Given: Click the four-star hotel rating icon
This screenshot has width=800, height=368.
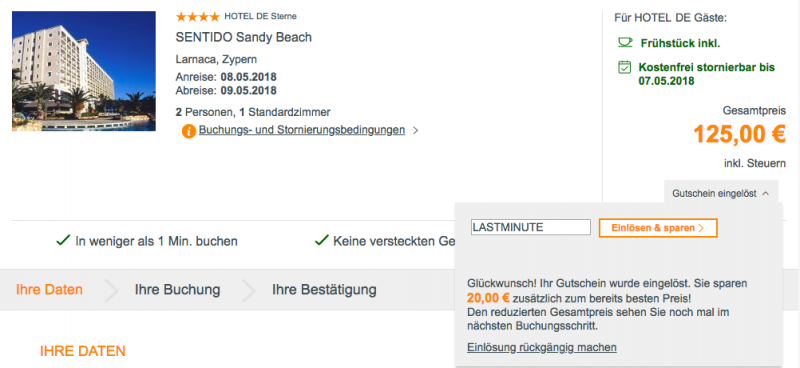Looking at the screenshot, I should pos(197,17).
